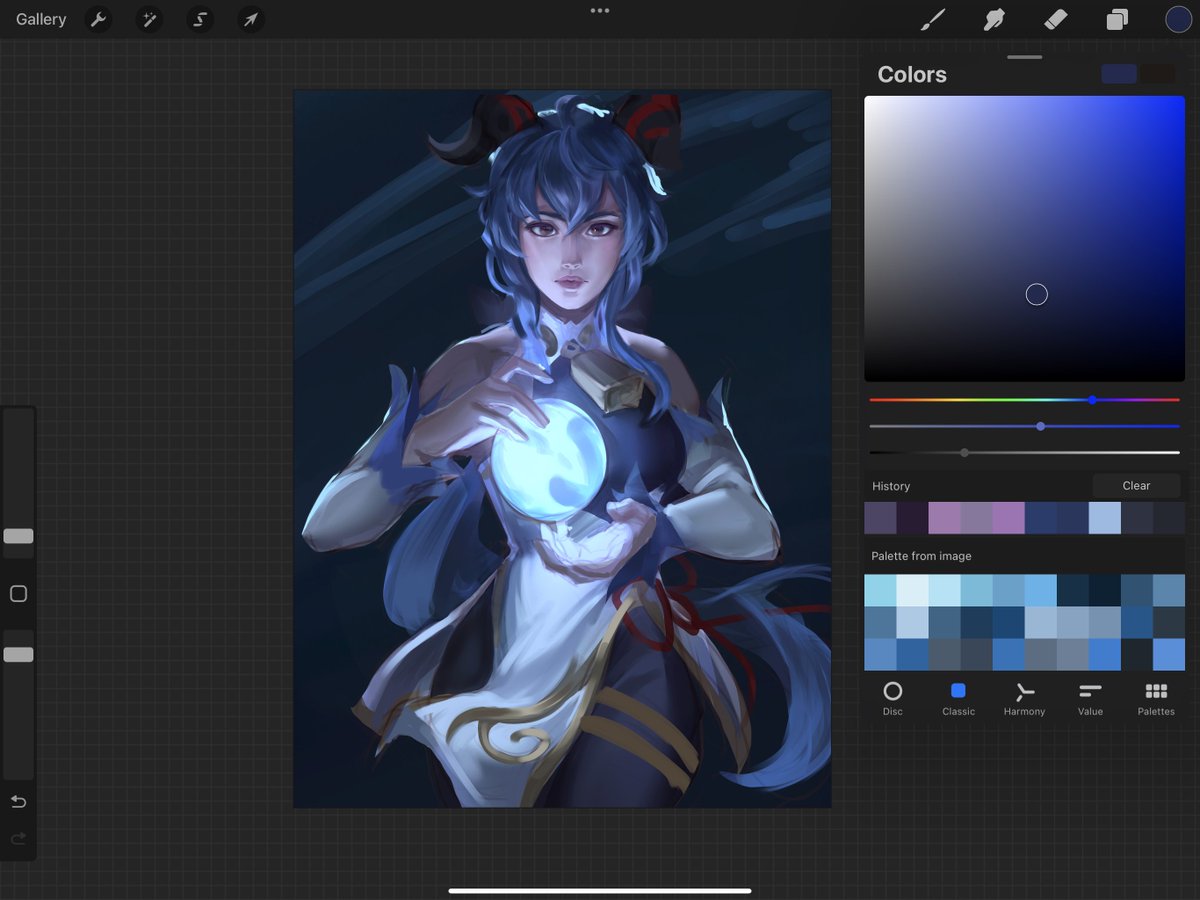The height and width of the screenshot is (900, 1200).
Task: Activate the Transform arrow tool
Action: (x=251, y=19)
